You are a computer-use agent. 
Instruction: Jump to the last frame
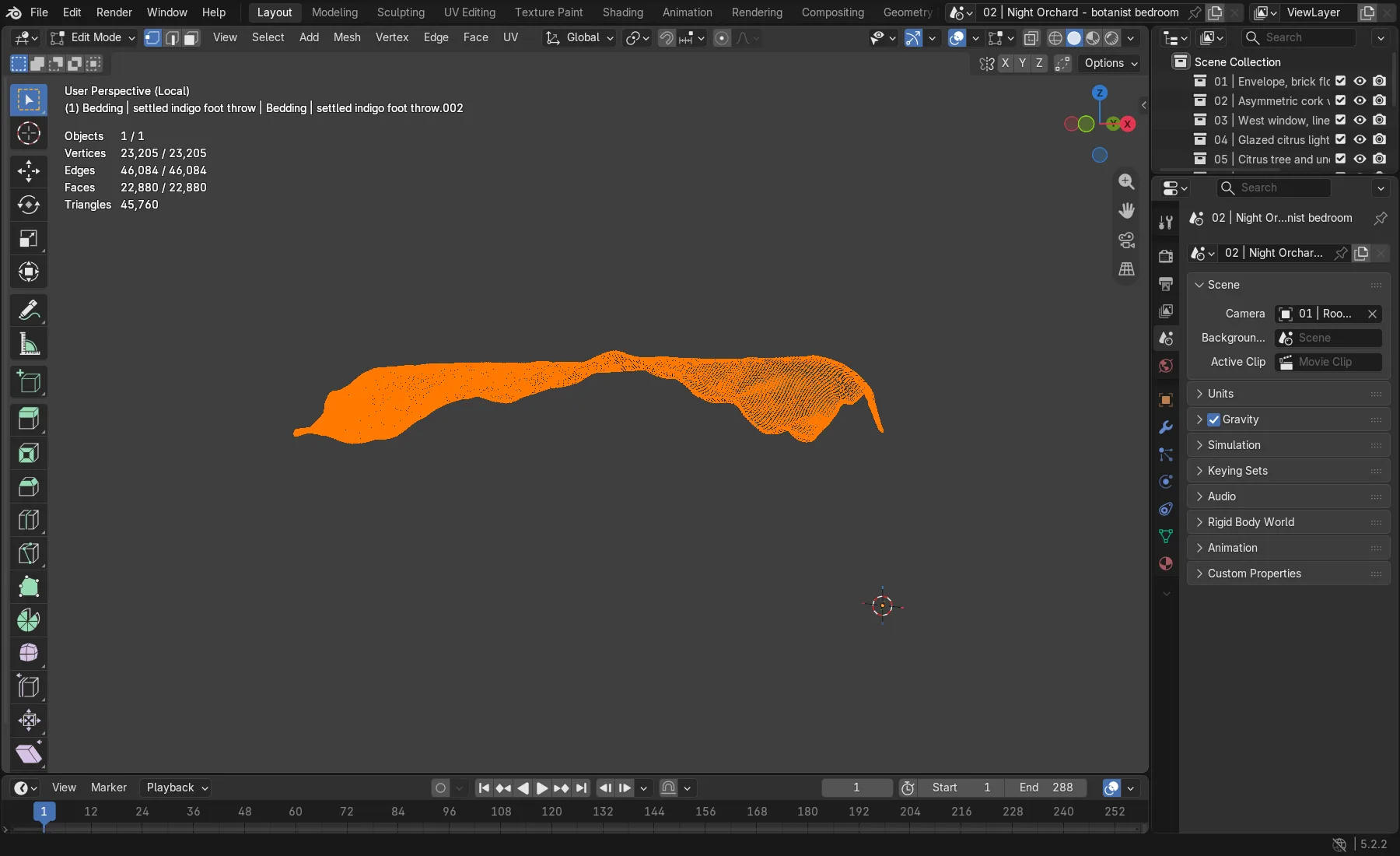[x=581, y=788]
